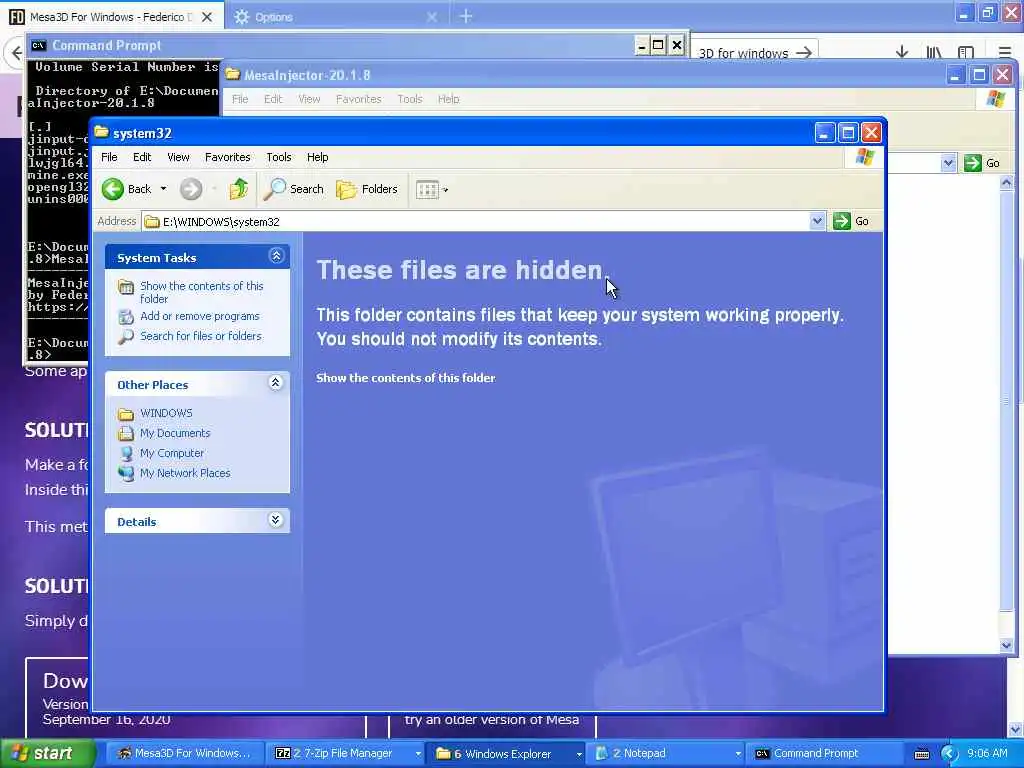Open 7-Zip File Manager taskbar group
1024x768 pixels.
click(346, 754)
